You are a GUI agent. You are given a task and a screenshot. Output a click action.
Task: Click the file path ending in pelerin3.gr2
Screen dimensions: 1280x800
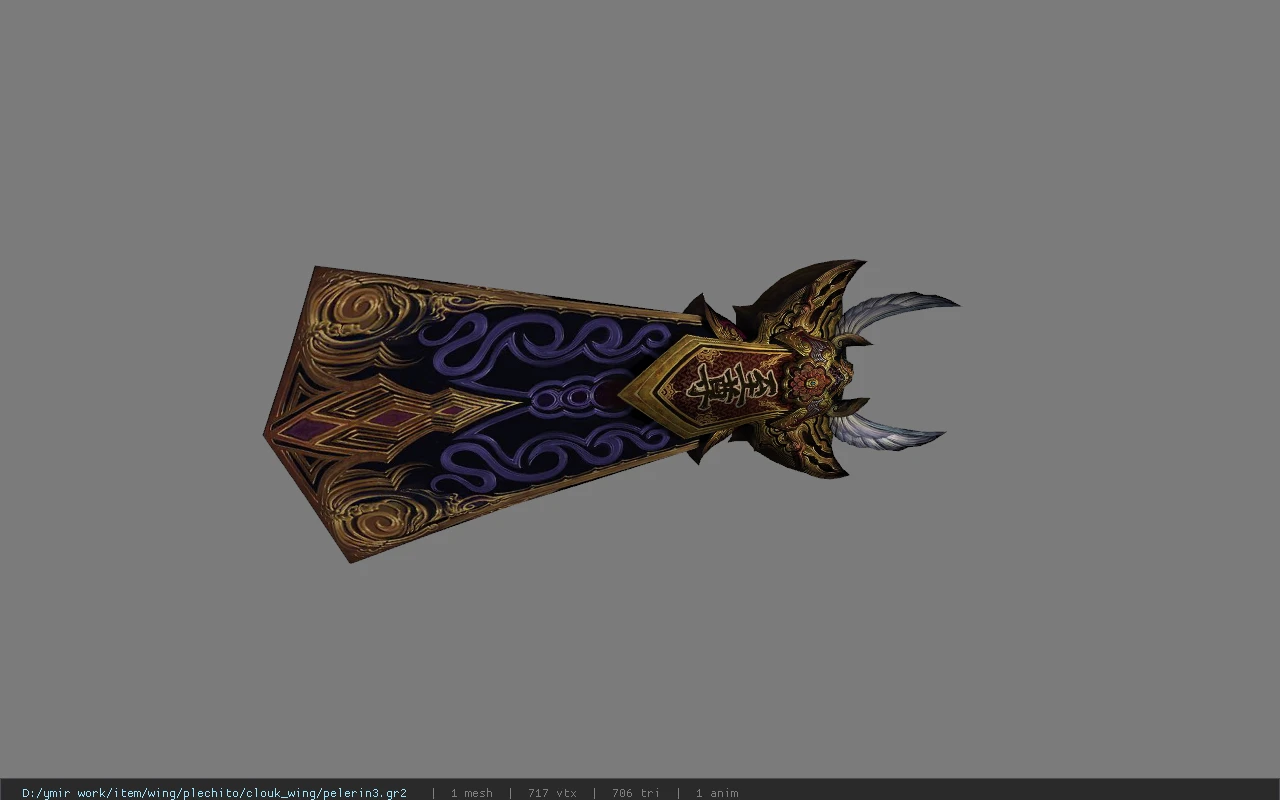tap(214, 793)
